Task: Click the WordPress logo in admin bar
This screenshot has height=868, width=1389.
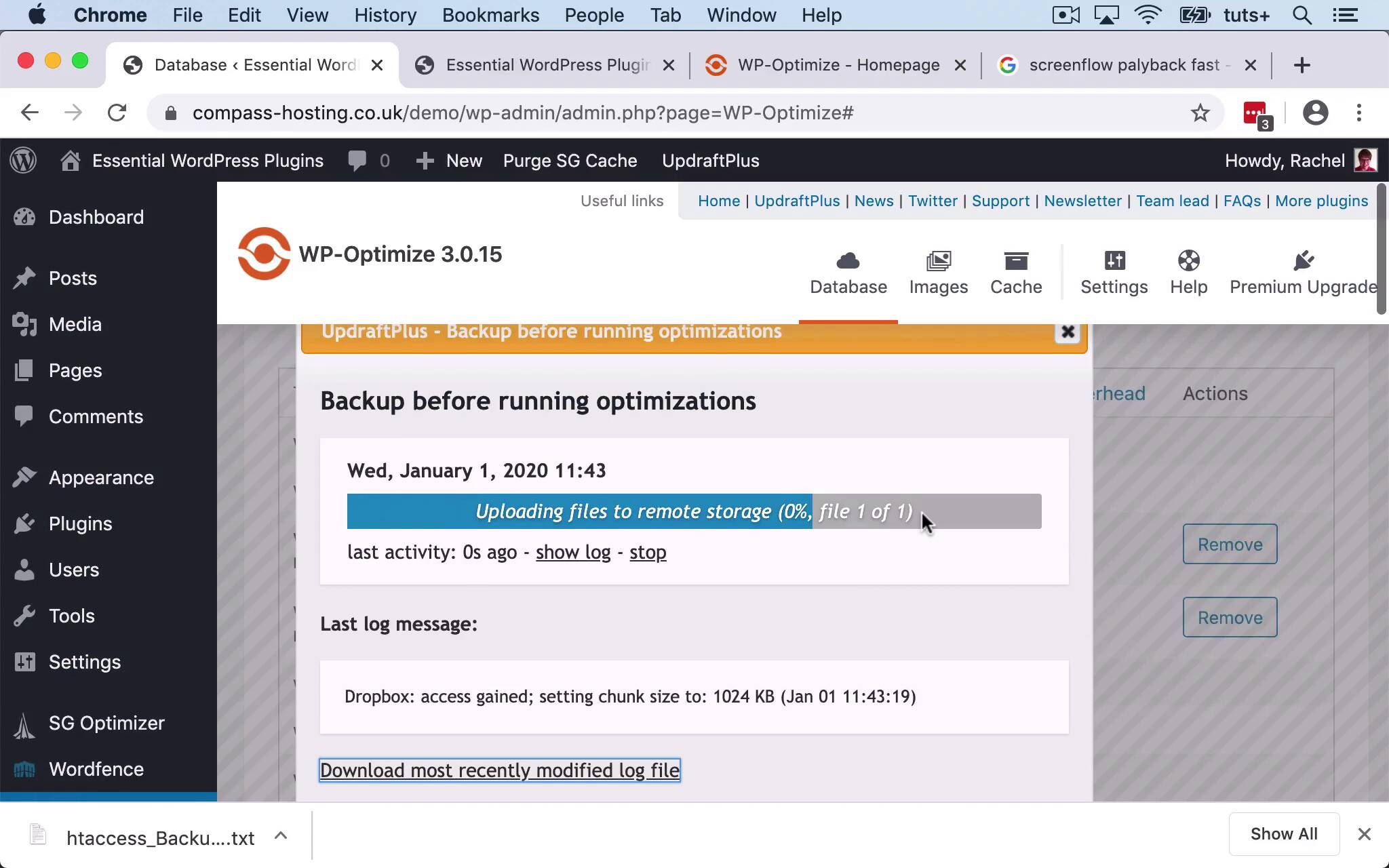Action: [24, 161]
